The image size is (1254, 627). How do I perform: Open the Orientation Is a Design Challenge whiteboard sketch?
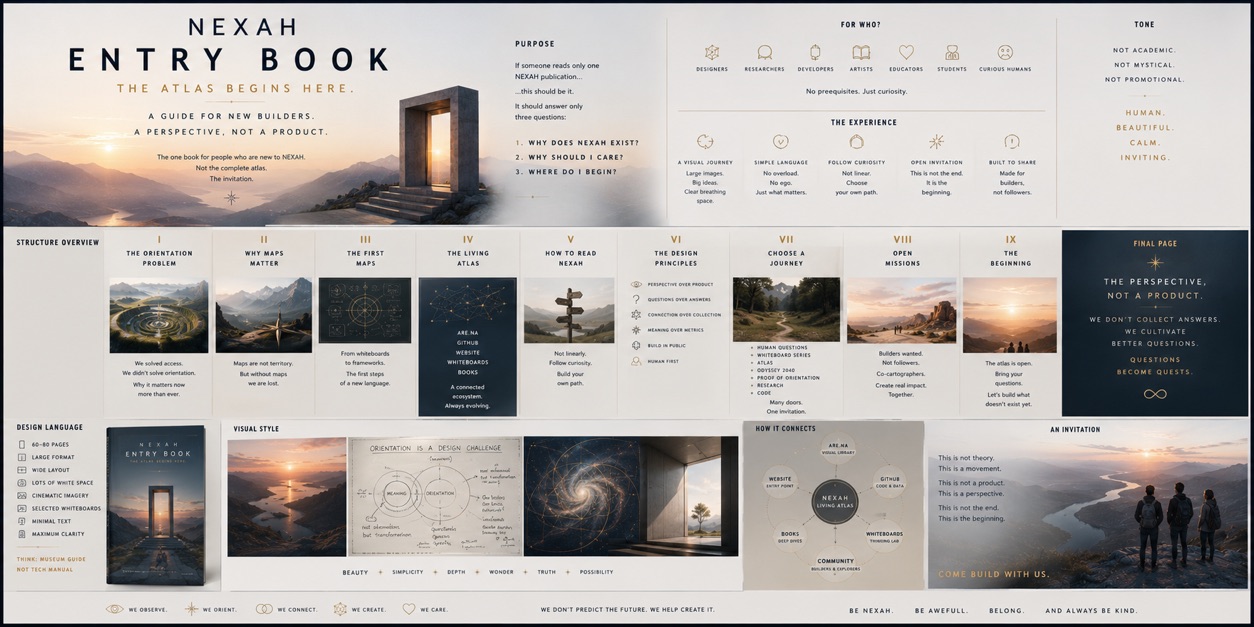coord(435,496)
